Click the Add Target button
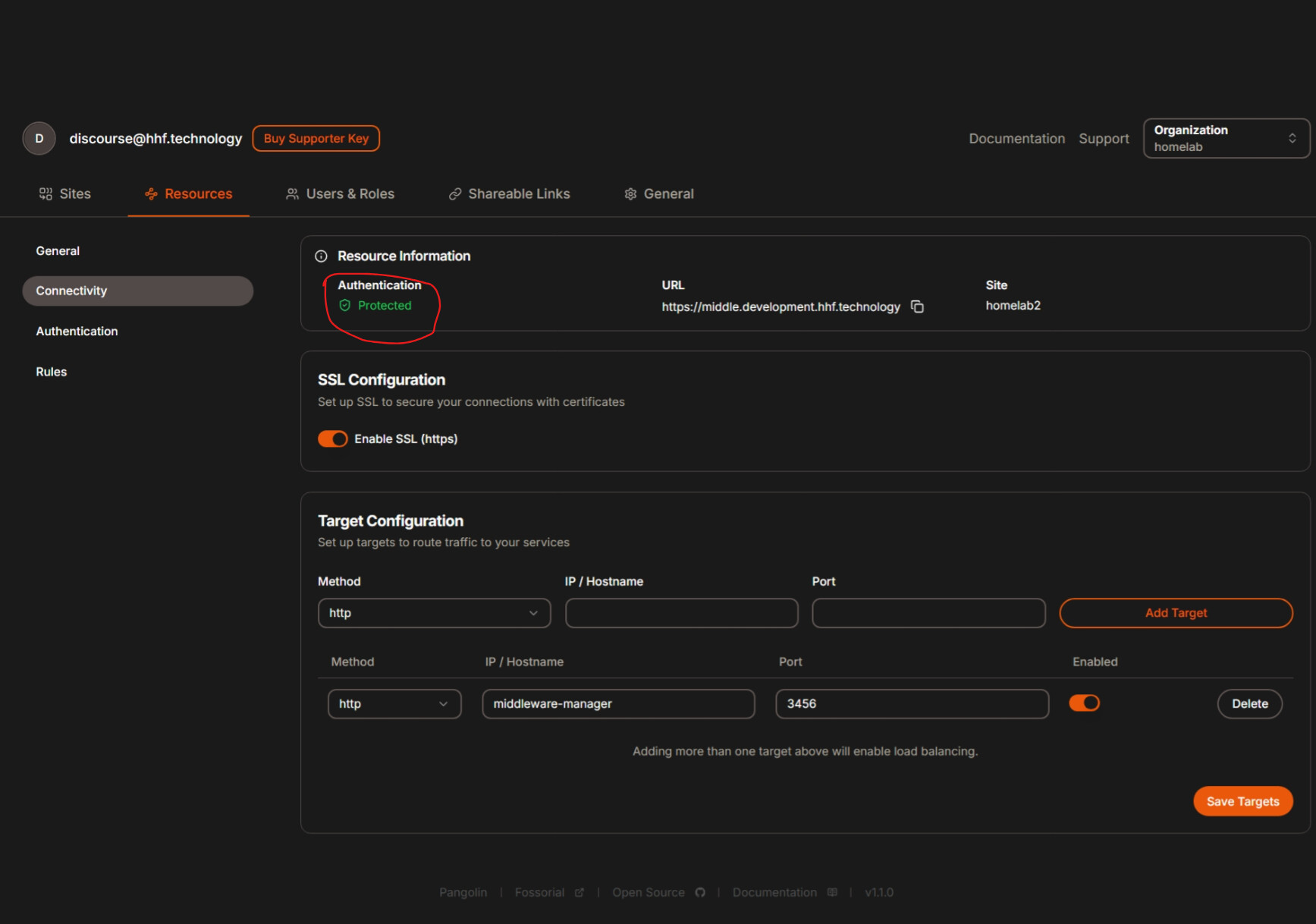This screenshot has height=924, width=1316. pyautogui.click(x=1176, y=613)
